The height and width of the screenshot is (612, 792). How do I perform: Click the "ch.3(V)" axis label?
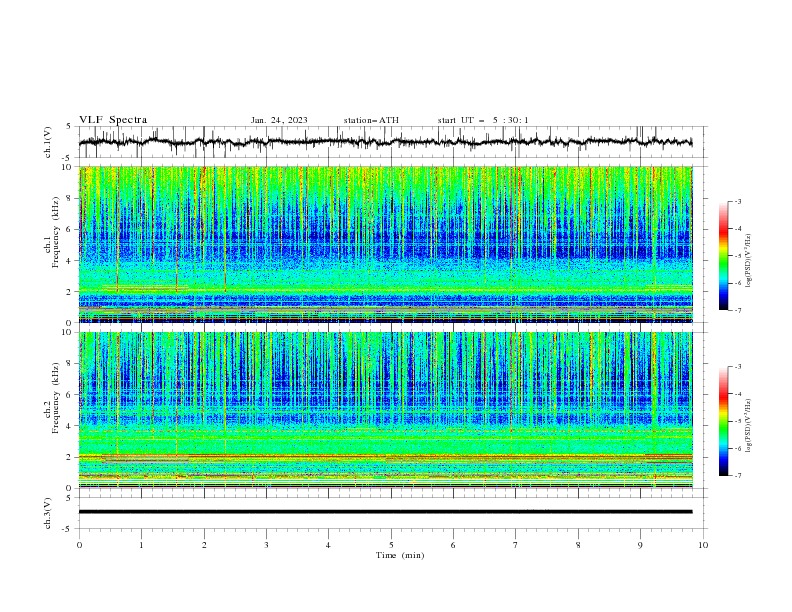(48, 513)
